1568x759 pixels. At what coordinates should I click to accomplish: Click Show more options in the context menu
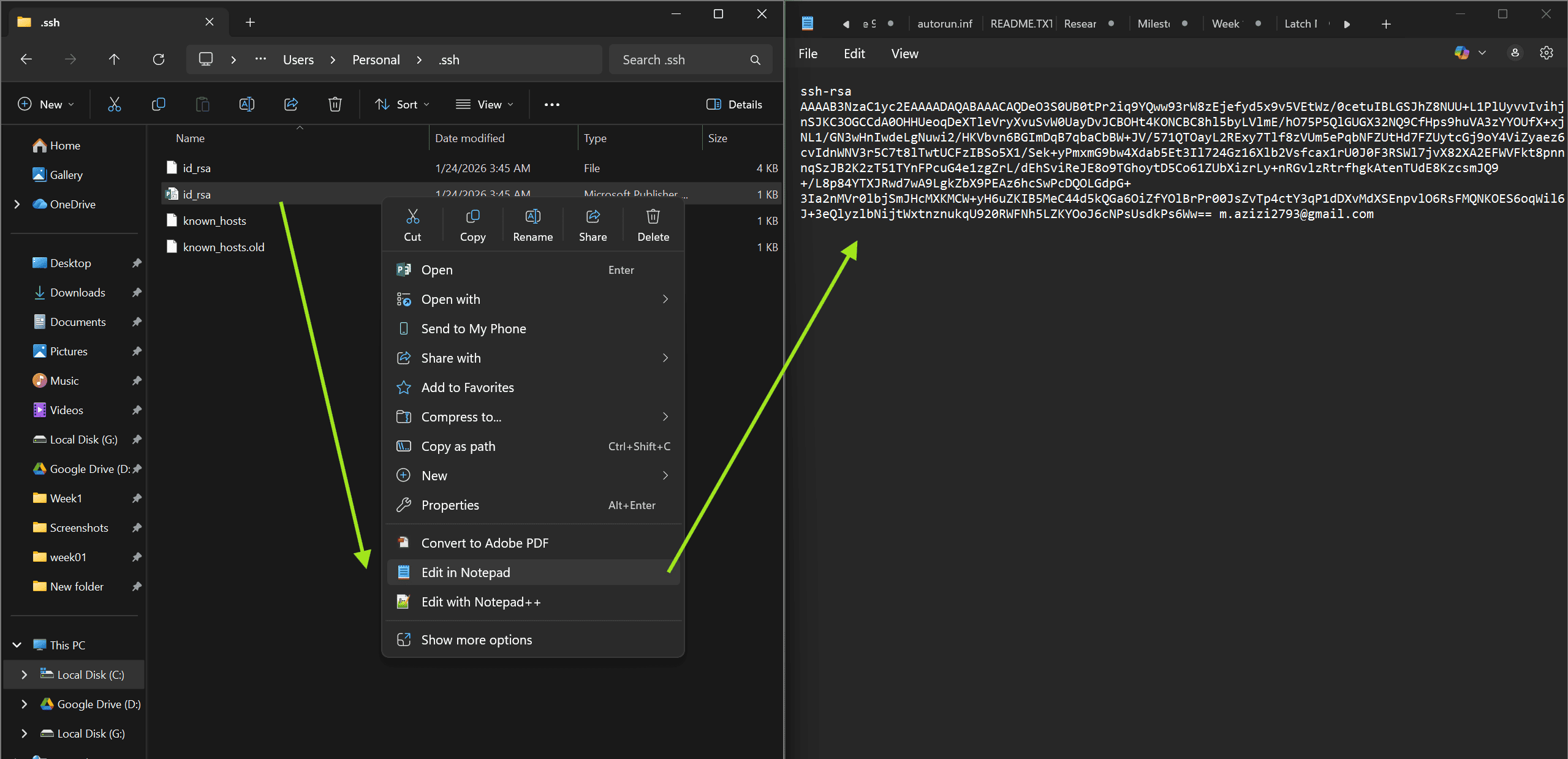click(x=476, y=640)
